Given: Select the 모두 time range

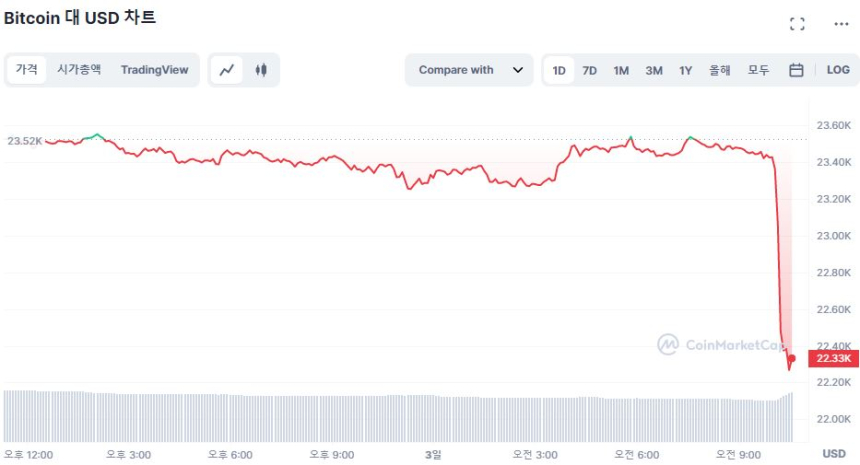Looking at the screenshot, I should [x=759, y=70].
